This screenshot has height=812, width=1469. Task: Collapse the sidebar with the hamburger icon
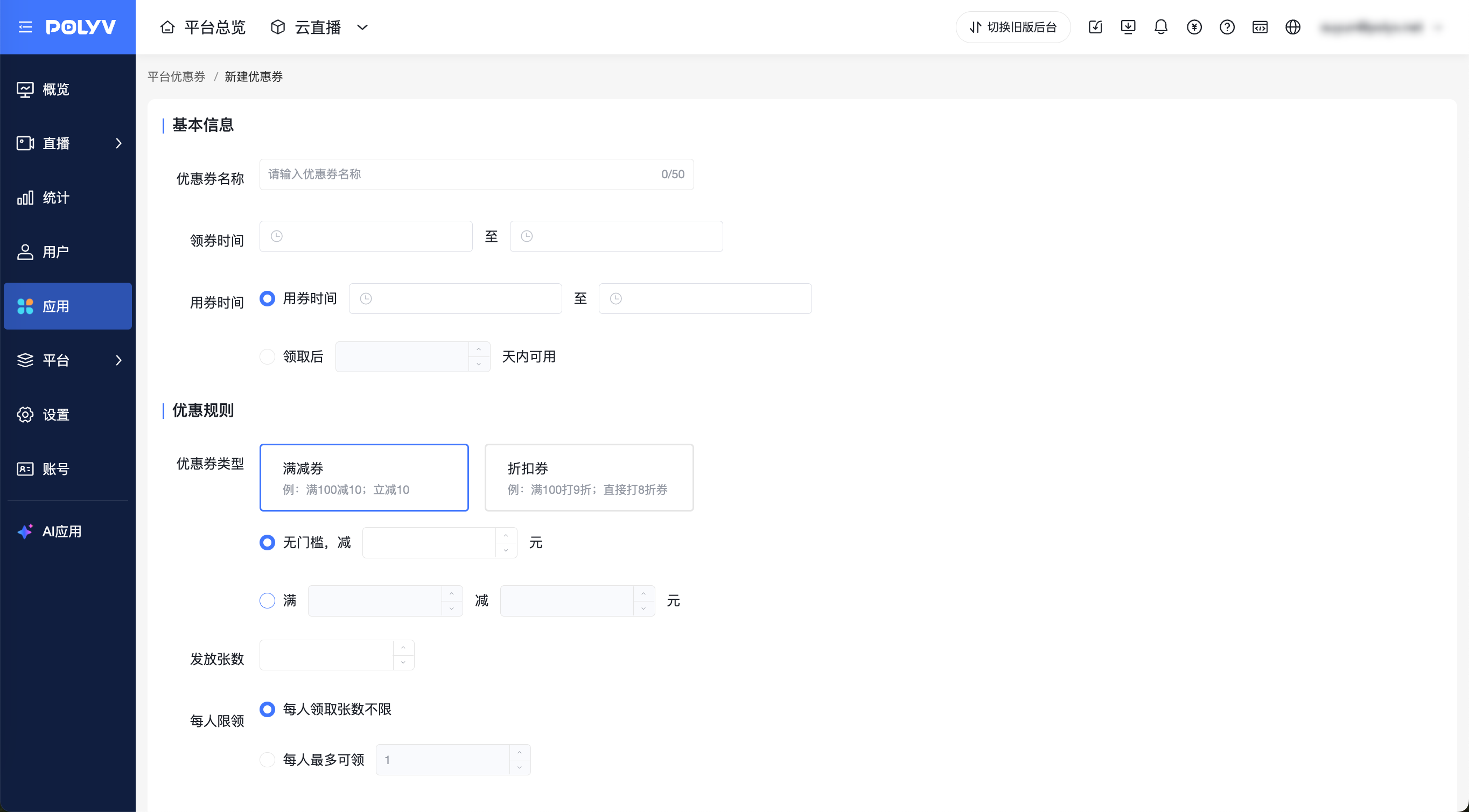(x=25, y=27)
